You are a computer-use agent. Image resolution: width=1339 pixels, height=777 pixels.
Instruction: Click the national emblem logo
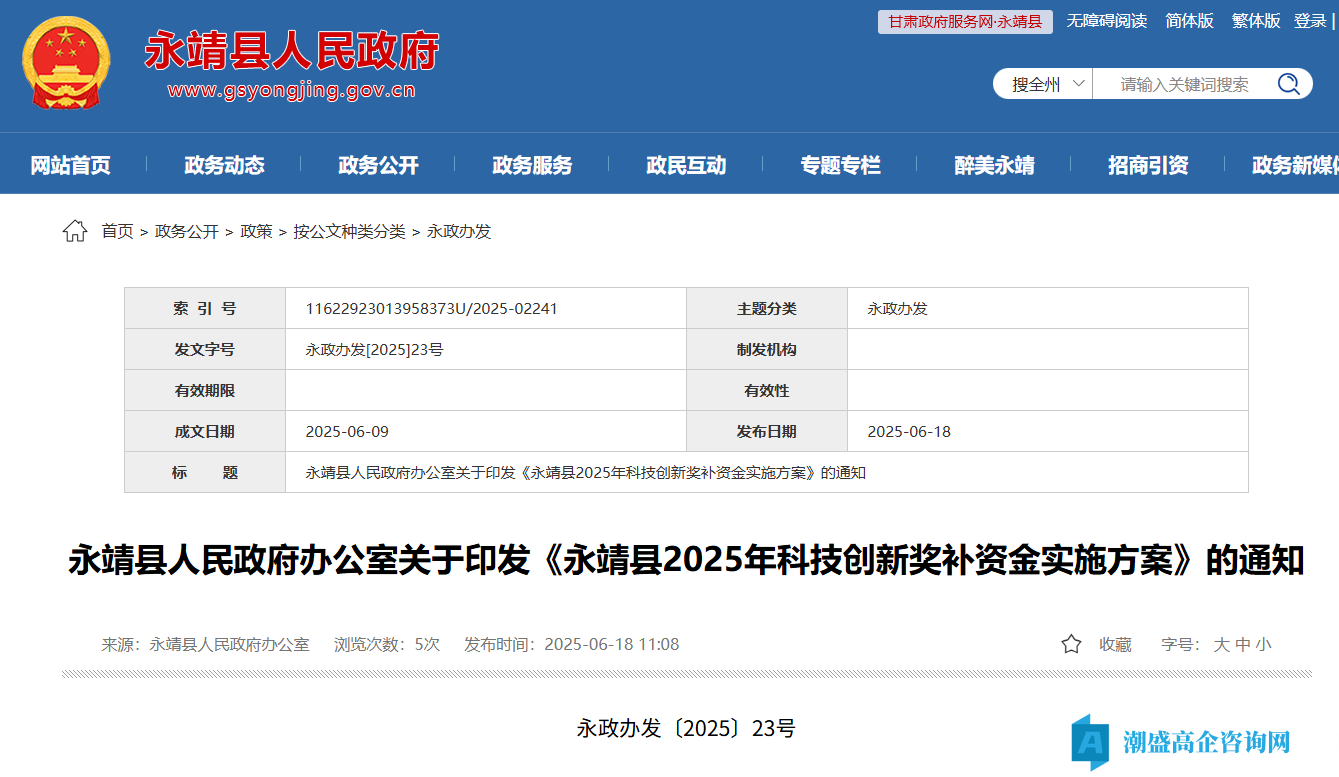click(x=66, y=63)
